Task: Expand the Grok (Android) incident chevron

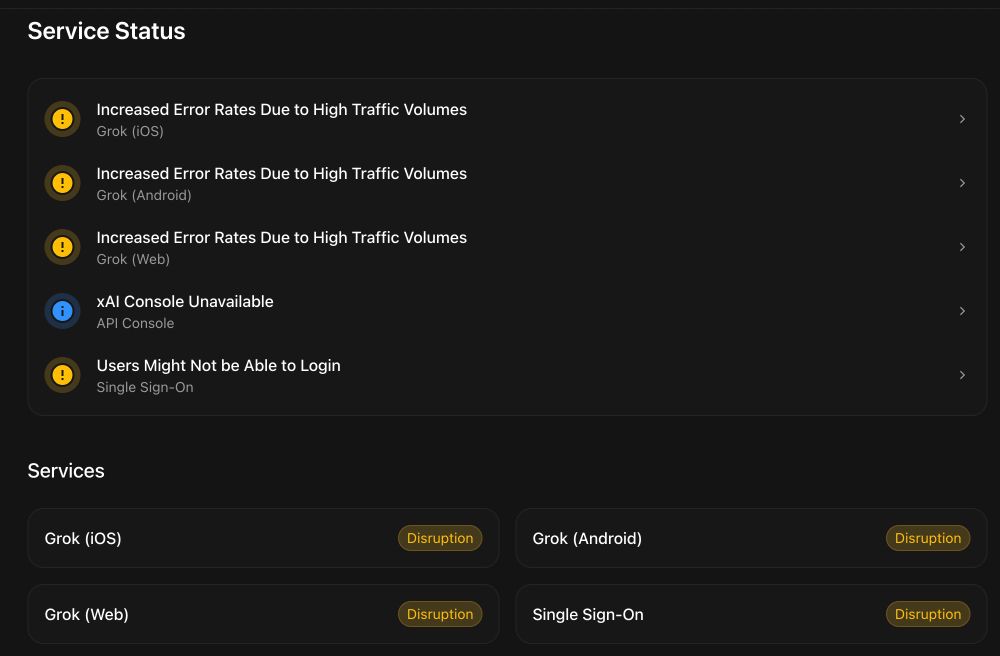Action: 962,183
